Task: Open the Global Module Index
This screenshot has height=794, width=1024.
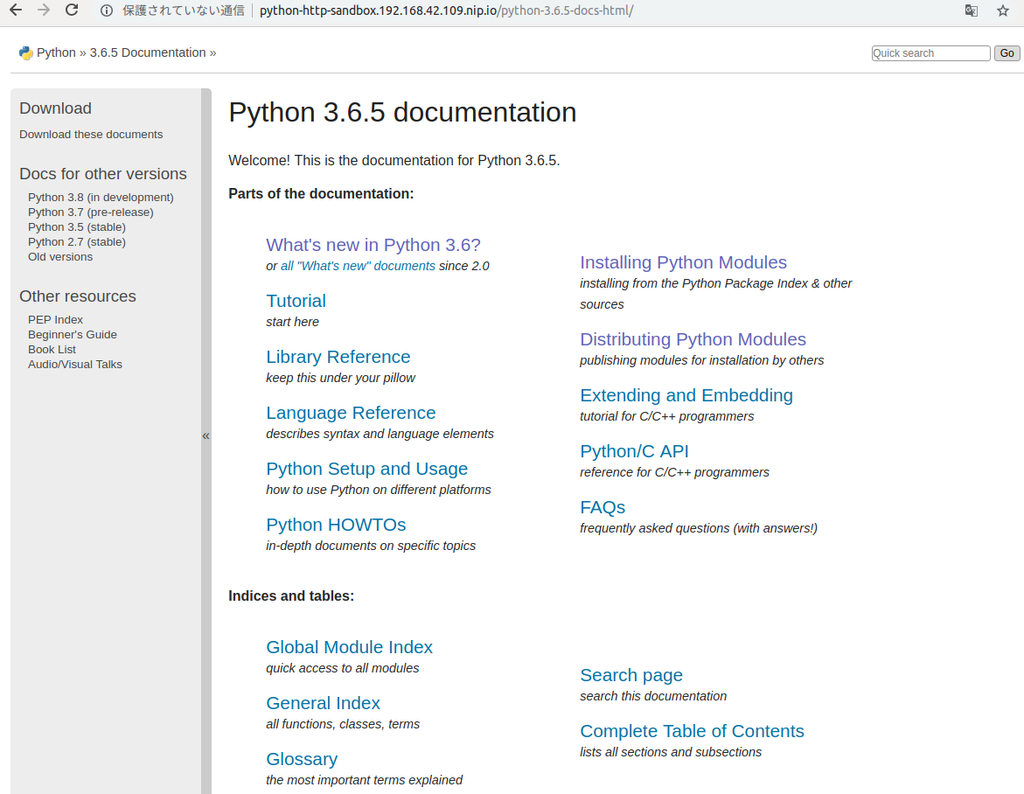Action: click(349, 647)
